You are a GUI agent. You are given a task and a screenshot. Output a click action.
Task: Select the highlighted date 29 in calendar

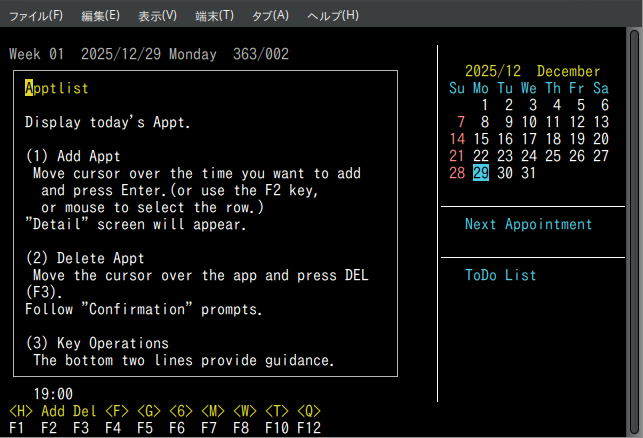tap(481, 173)
